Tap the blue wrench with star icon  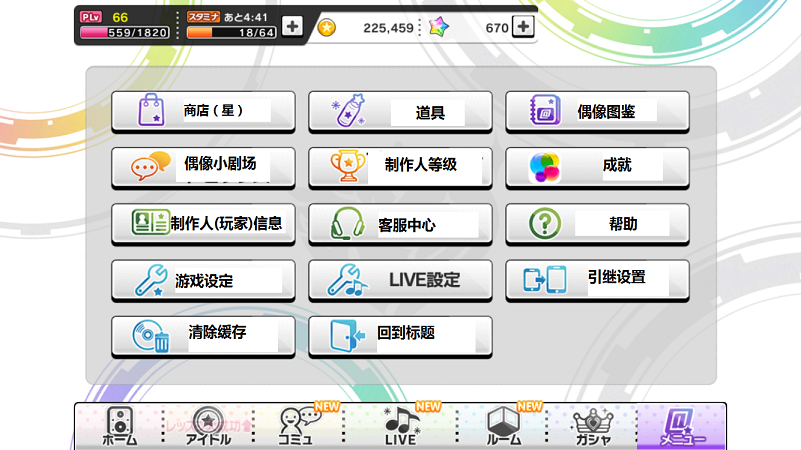pos(151,280)
